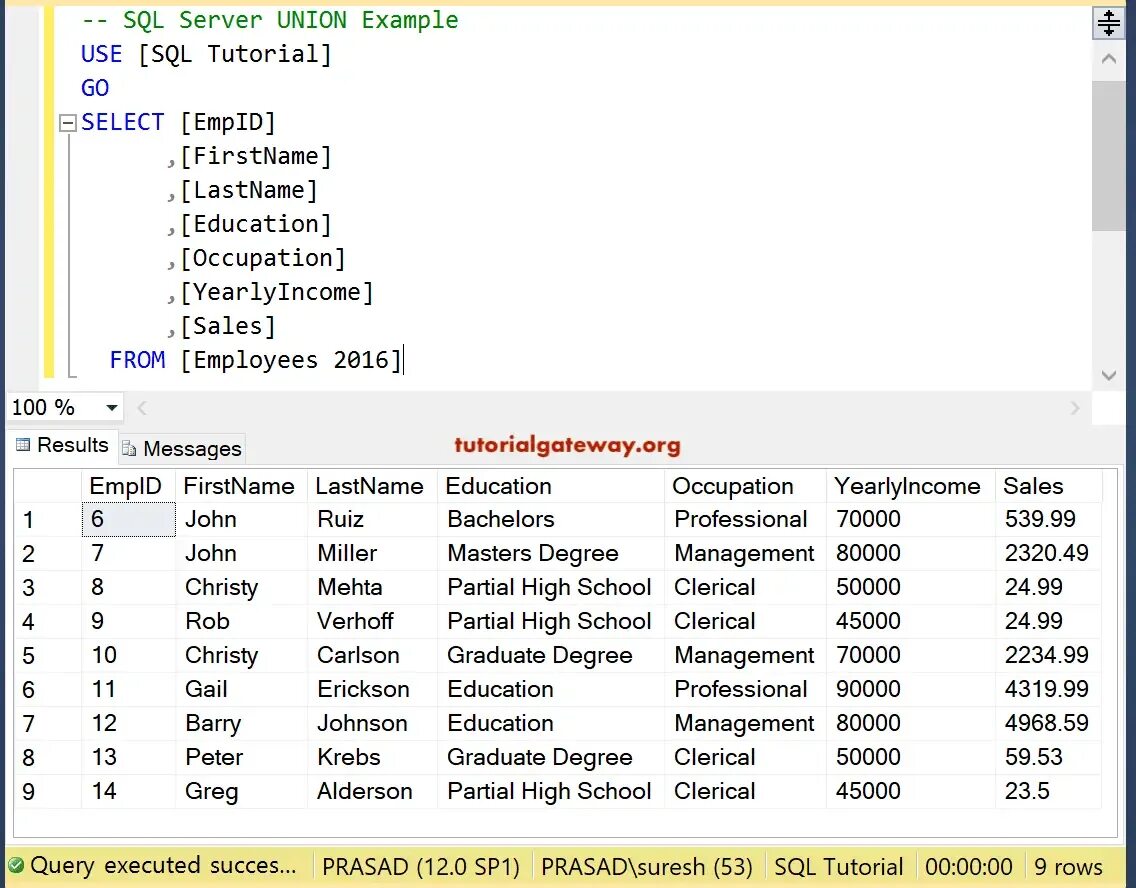The height and width of the screenshot is (888, 1136).
Task: Click the Results tab grid icon
Action: point(23,446)
